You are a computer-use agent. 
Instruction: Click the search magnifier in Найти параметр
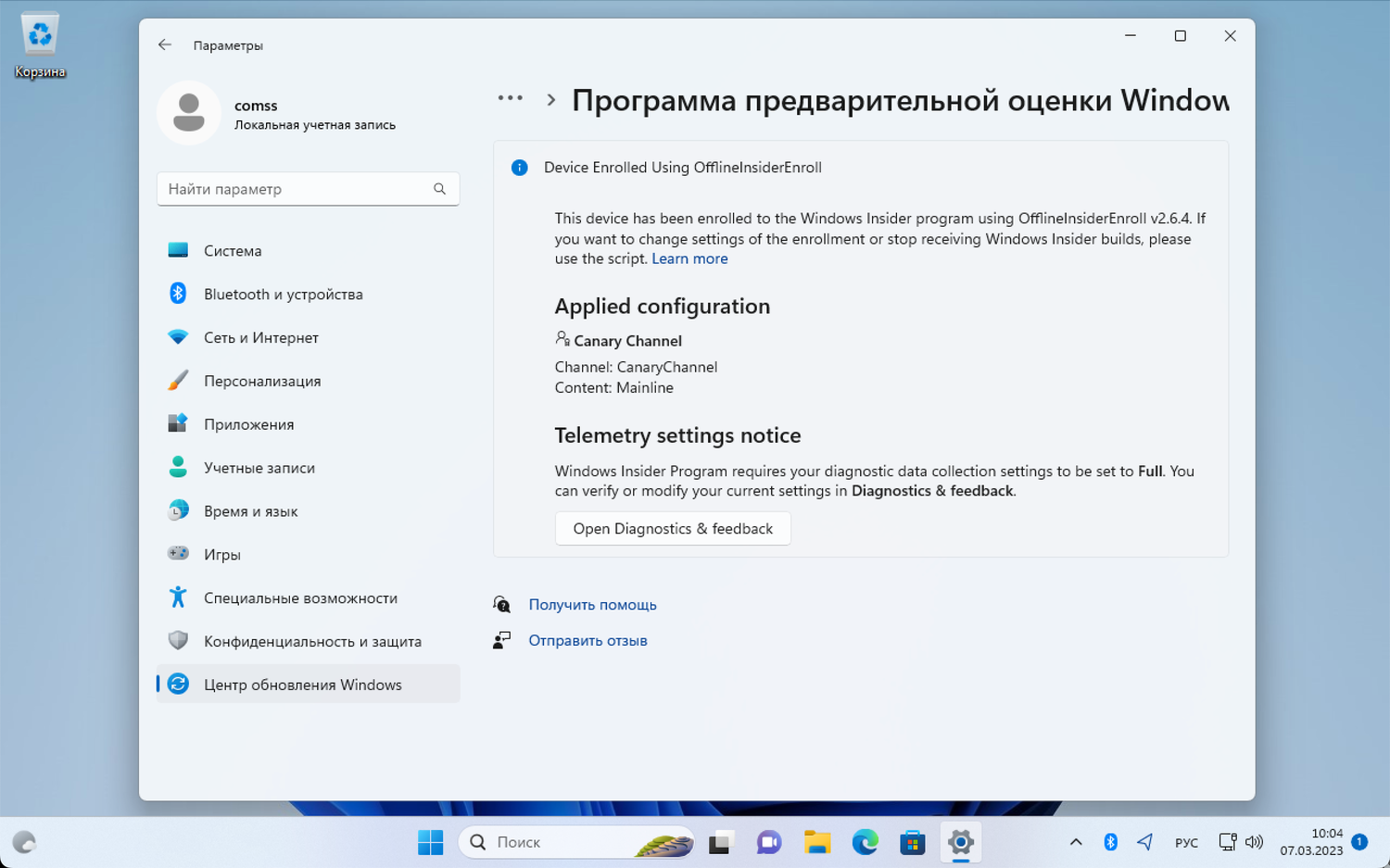pos(439,189)
